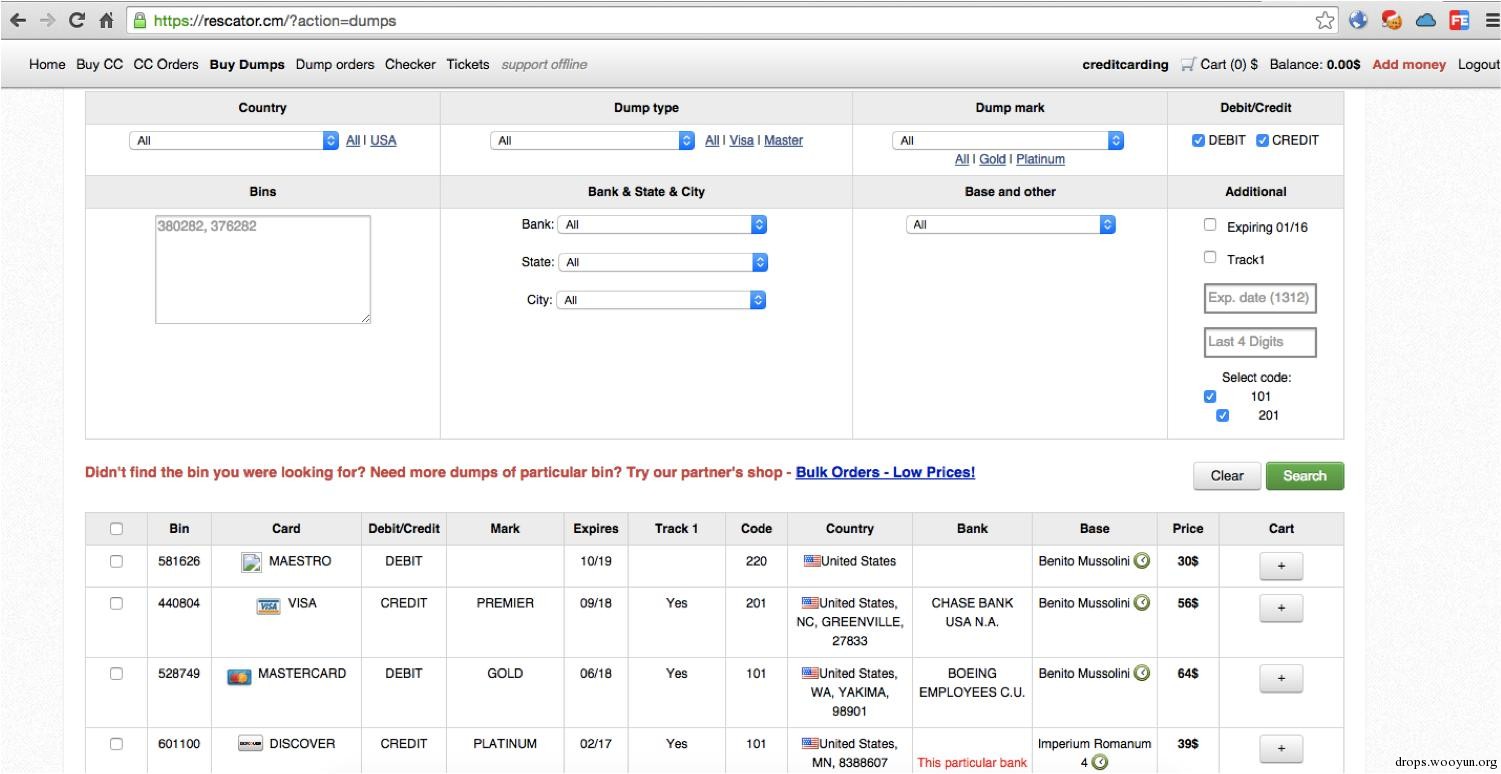Open the Dump mark dropdown
Viewport: 1501px width, 774px height.
click(x=1008, y=141)
